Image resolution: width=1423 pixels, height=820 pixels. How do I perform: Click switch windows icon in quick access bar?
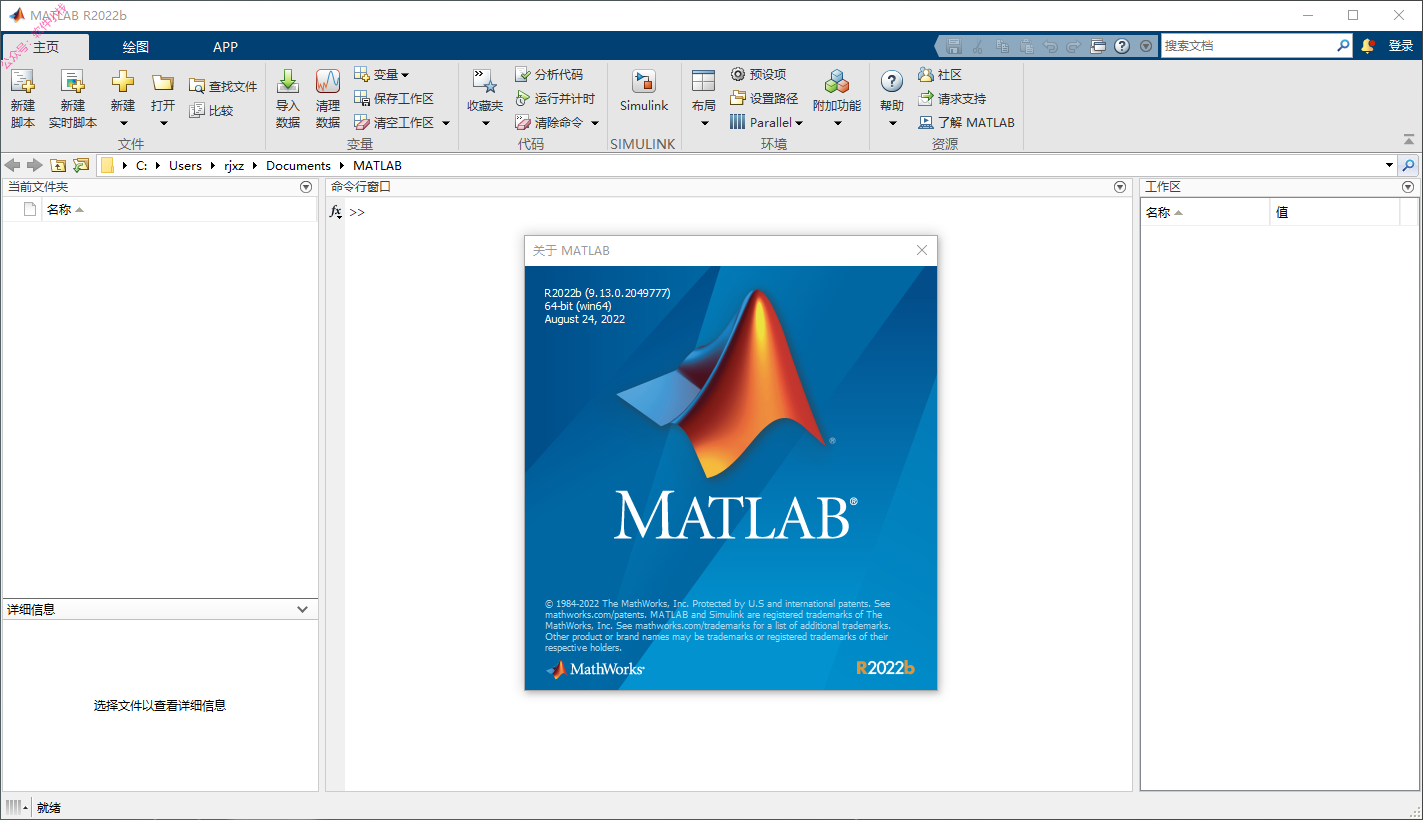pyautogui.click(x=1098, y=46)
